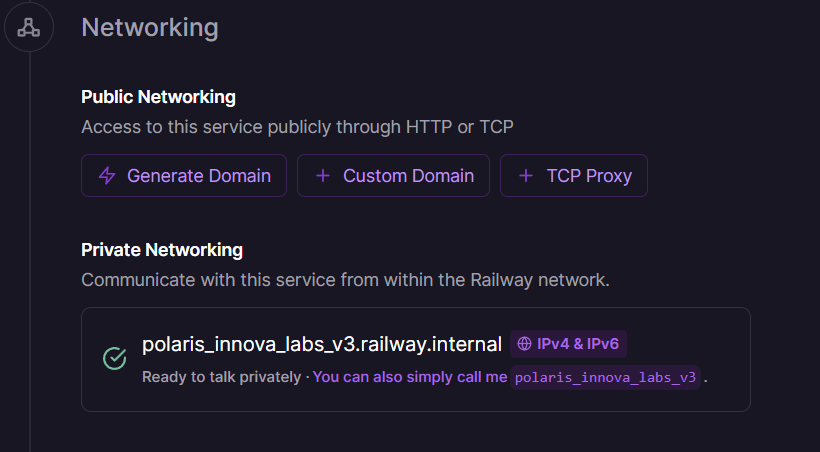The width and height of the screenshot is (820, 452).
Task: Click the green checkmark status icon
Action: 115,358
